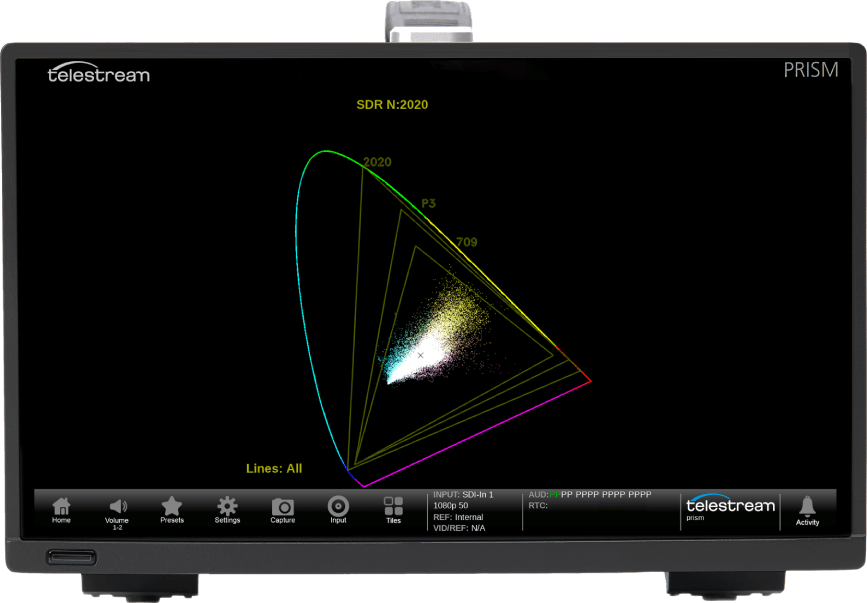Screen dimensions: 867x603
Task: Click the SDR N:2020 label
Action: (x=392, y=105)
